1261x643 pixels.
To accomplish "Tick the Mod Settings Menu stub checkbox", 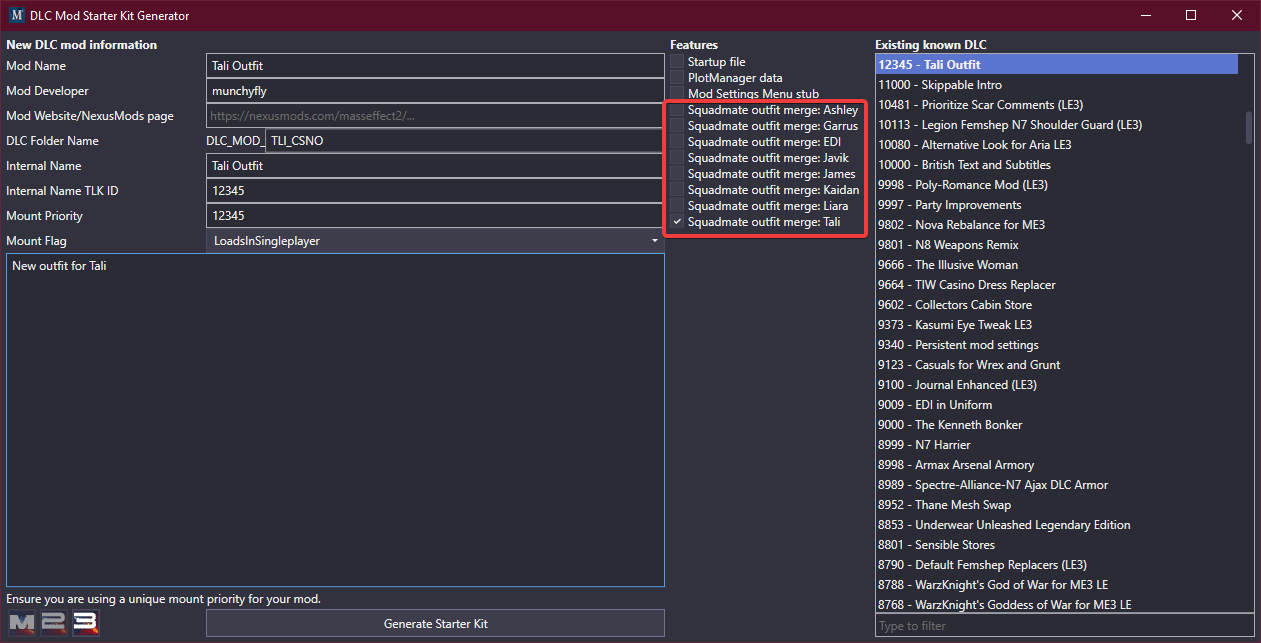I will [x=677, y=94].
